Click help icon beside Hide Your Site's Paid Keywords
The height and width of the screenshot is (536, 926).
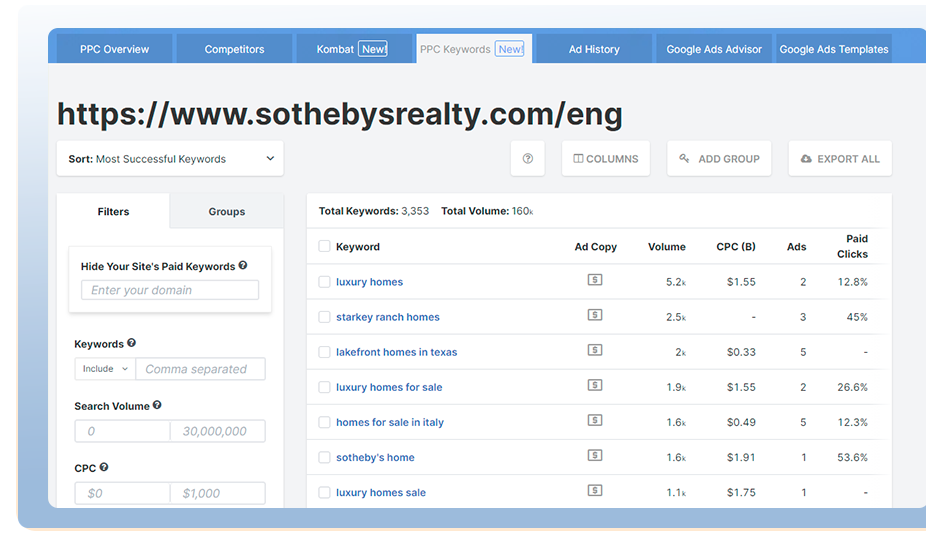243,266
